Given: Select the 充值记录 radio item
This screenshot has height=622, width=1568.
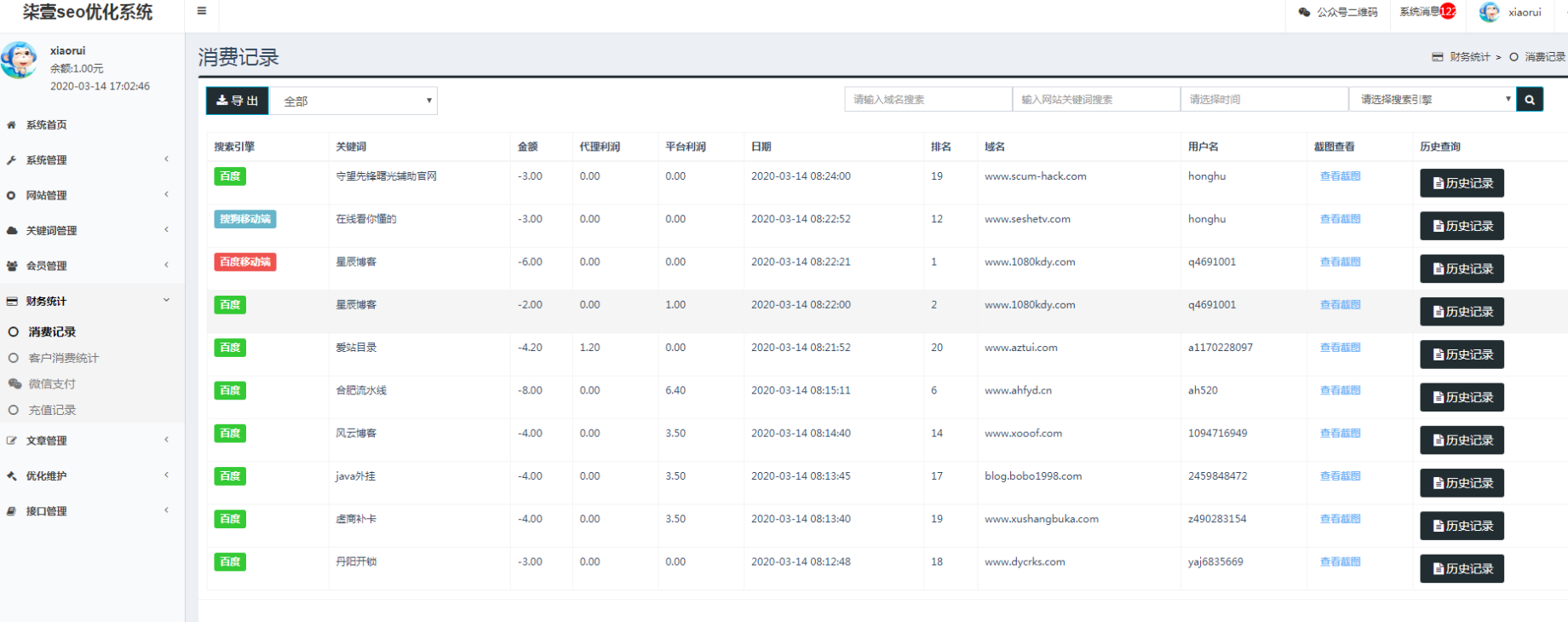Looking at the screenshot, I should [14, 411].
